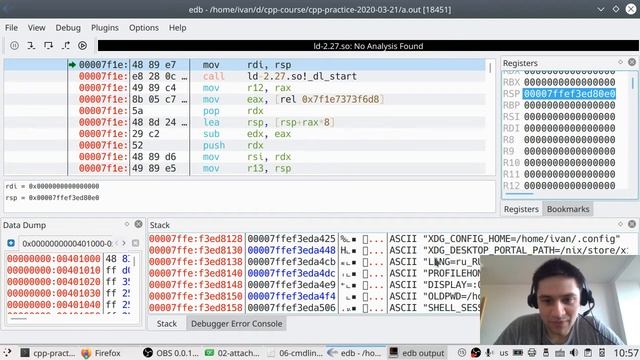
Task: Open the OBS 0.0.1 taskbar entry
Action: click(171, 353)
